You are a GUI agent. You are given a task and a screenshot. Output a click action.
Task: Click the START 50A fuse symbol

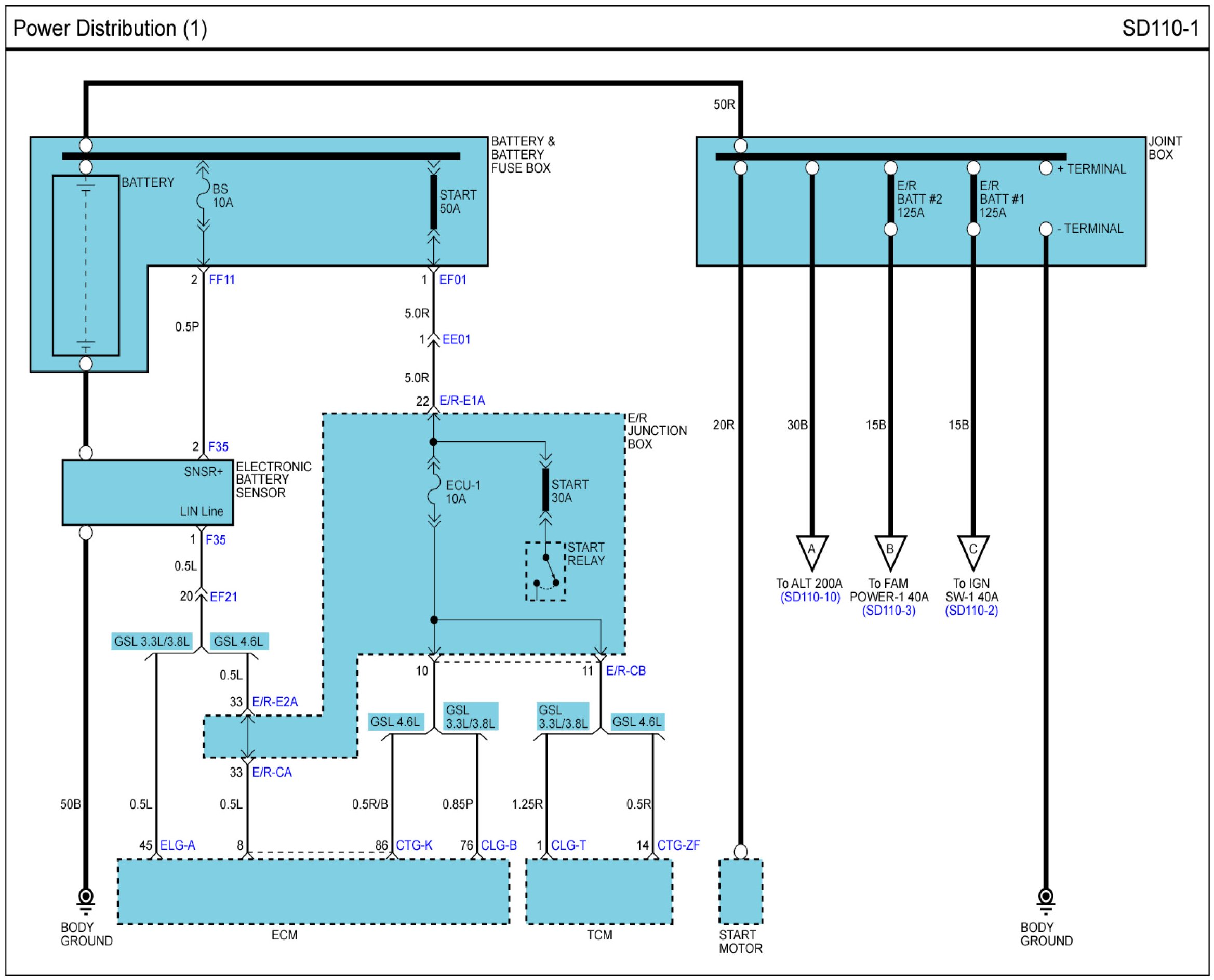433,202
